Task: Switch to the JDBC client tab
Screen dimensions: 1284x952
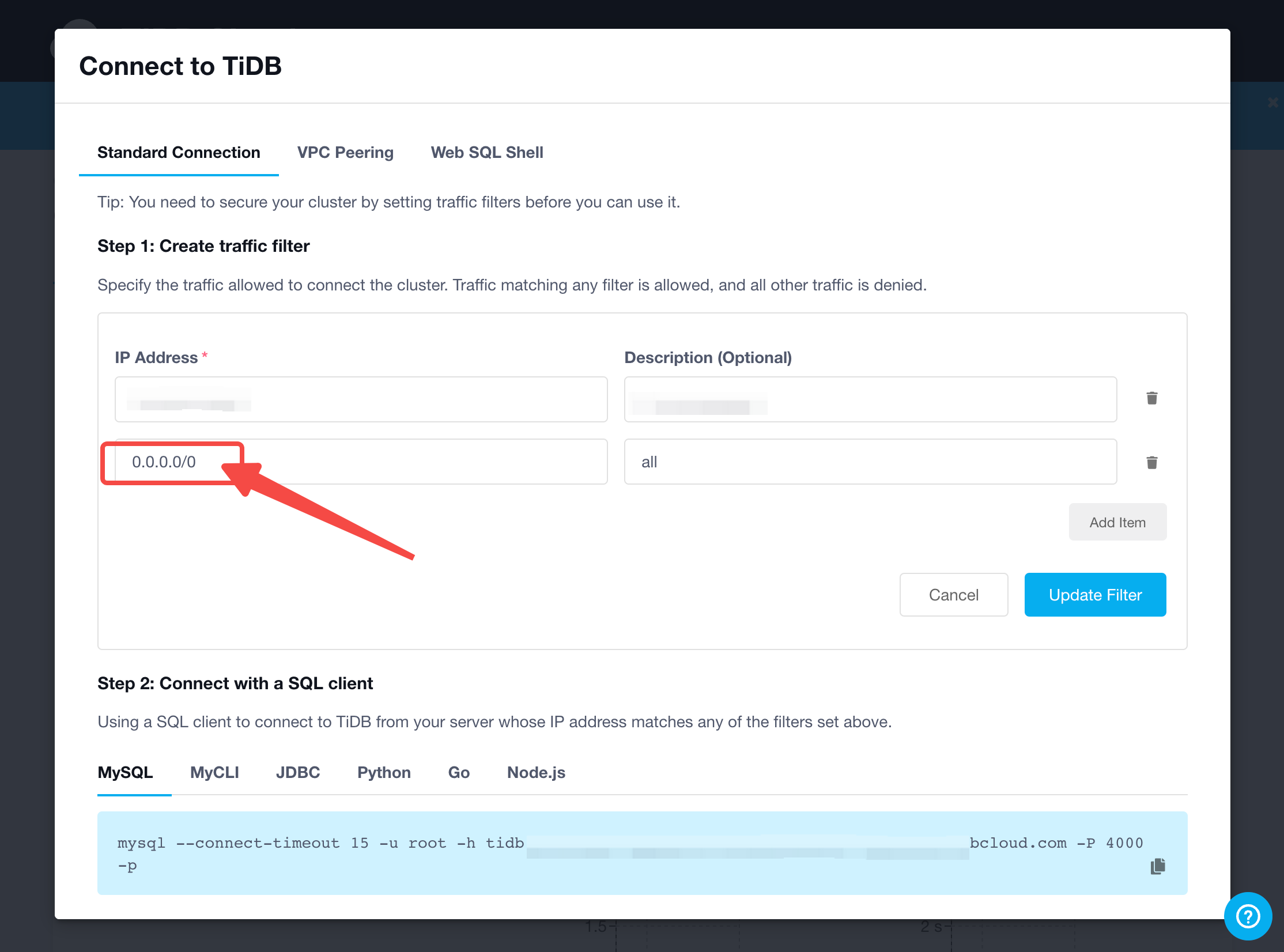Action: pyautogui.click(x=297, y=773)
